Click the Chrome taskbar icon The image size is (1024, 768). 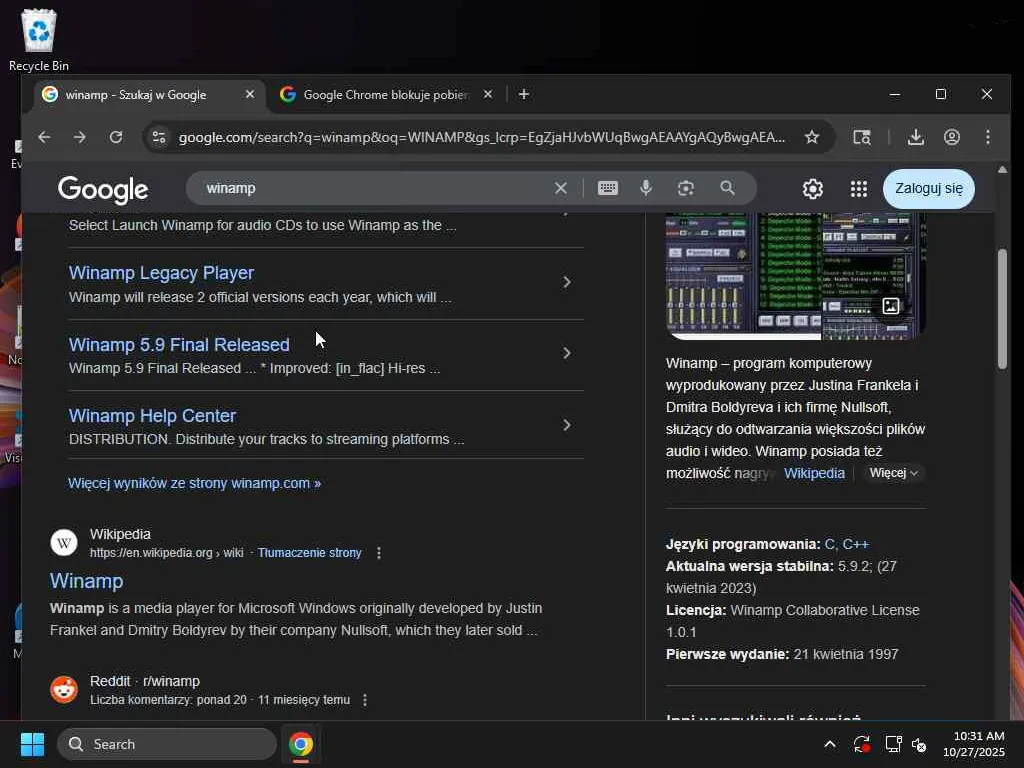click(301, 744)
